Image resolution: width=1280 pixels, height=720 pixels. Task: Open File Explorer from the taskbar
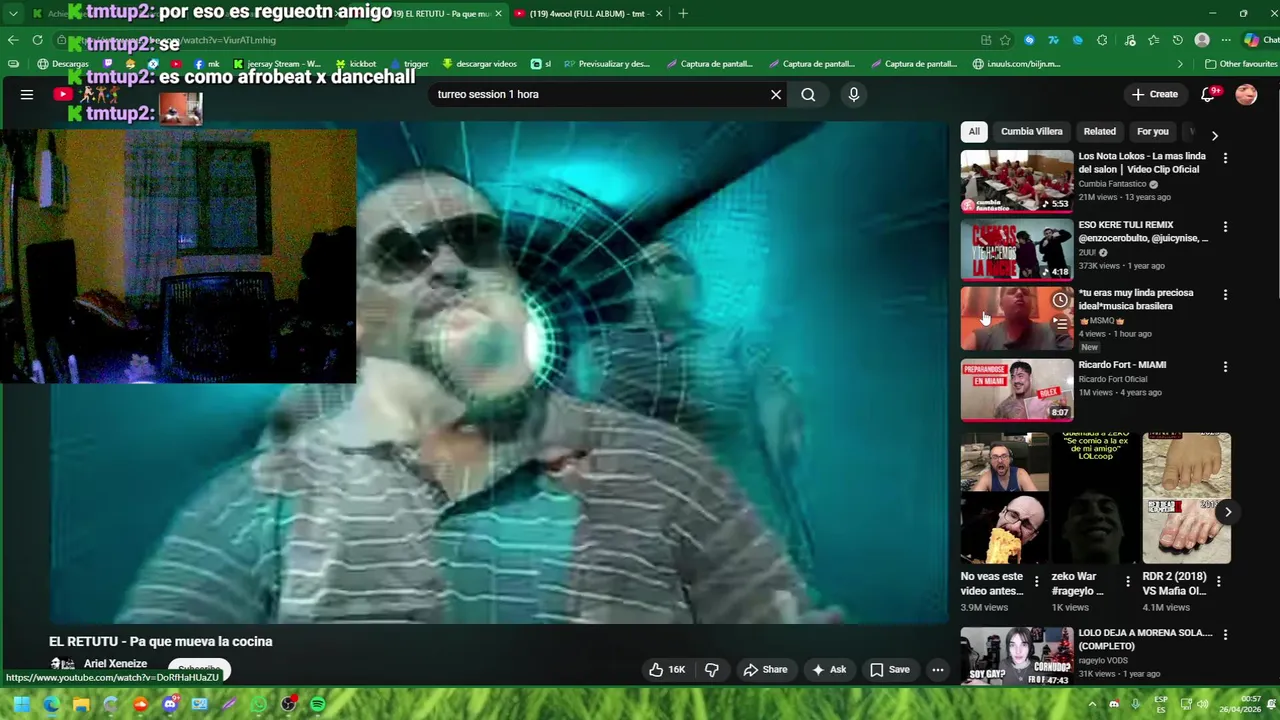coord(81,704)
